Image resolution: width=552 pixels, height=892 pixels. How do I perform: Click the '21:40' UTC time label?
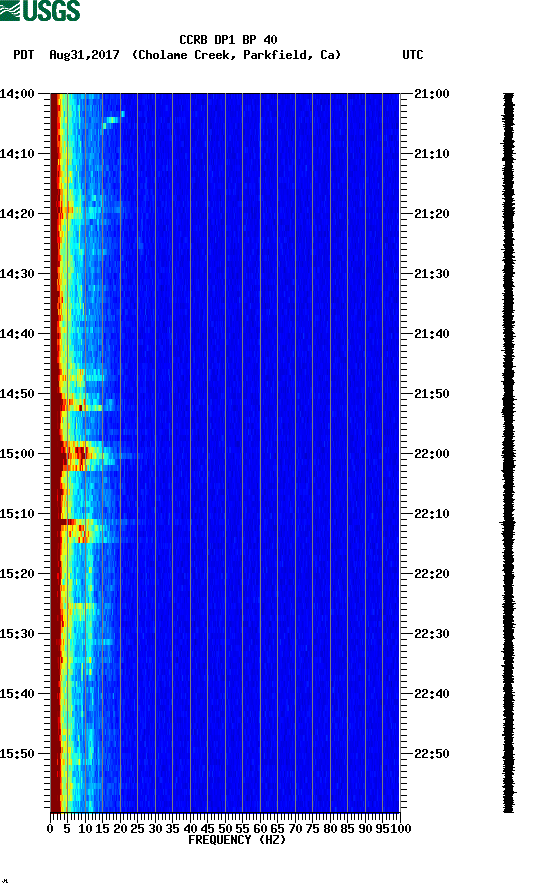pos(432,334)
